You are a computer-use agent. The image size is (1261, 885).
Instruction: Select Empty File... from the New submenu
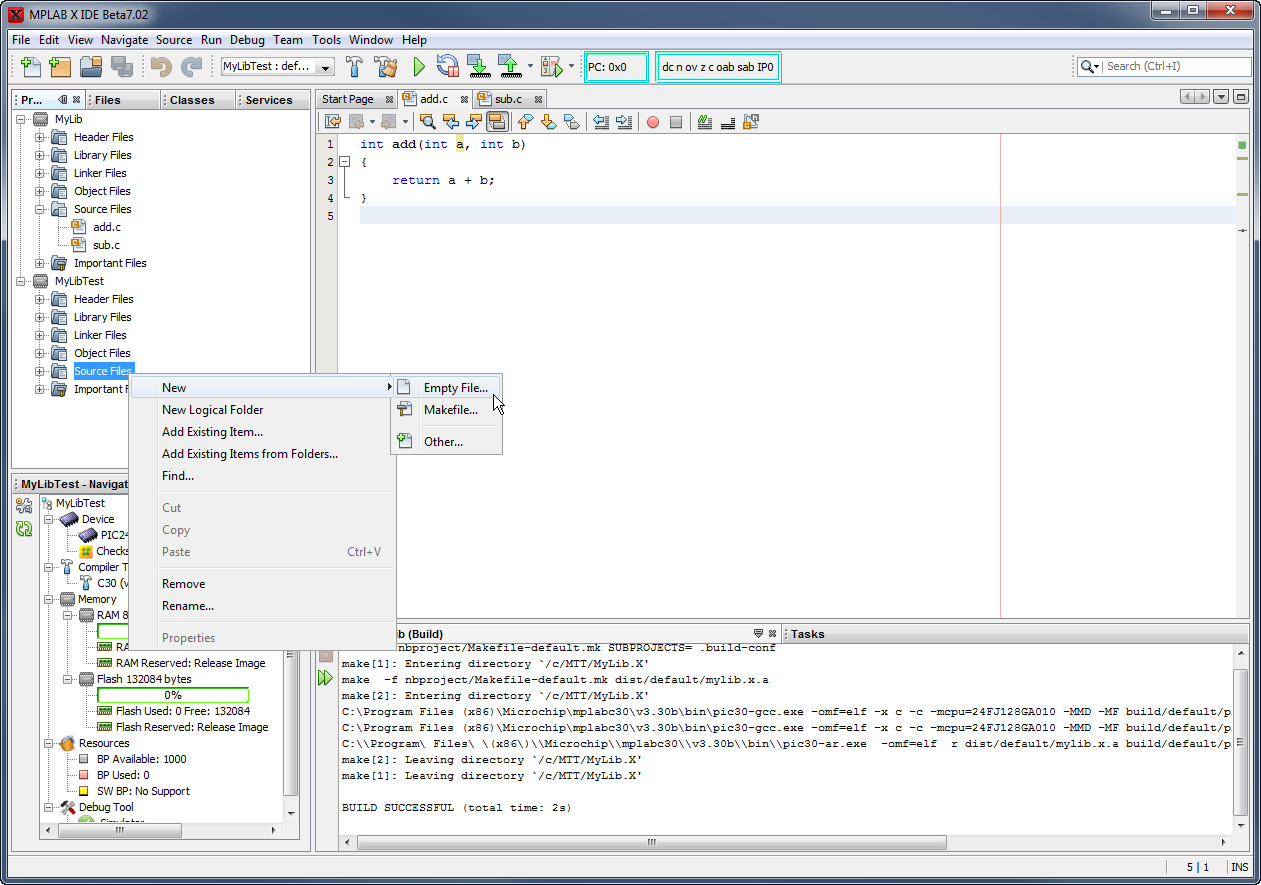click(x=455, y=388)
